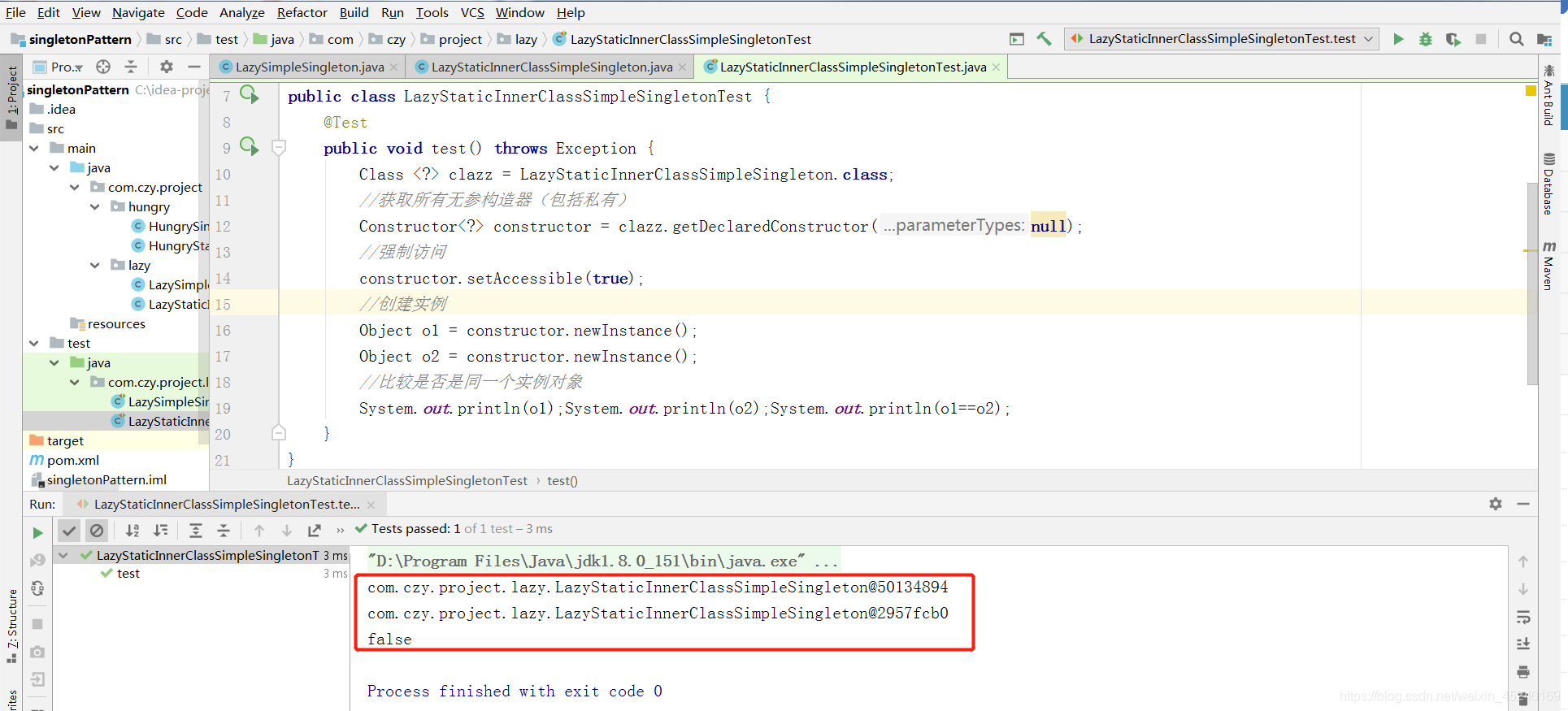Open Search Everywhere magnifier icon
Image resolution: width=1568 pixels, height=711 pixels.
[1516, 39]
